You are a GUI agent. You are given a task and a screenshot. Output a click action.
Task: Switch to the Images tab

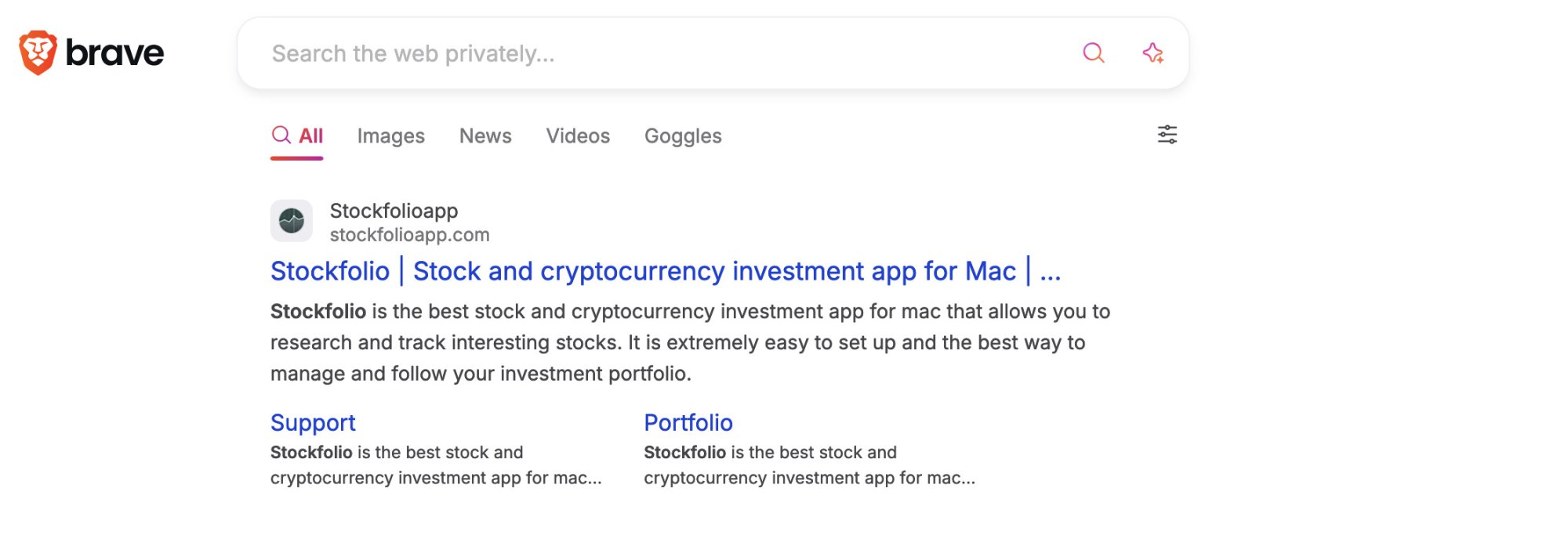(390, 136)
